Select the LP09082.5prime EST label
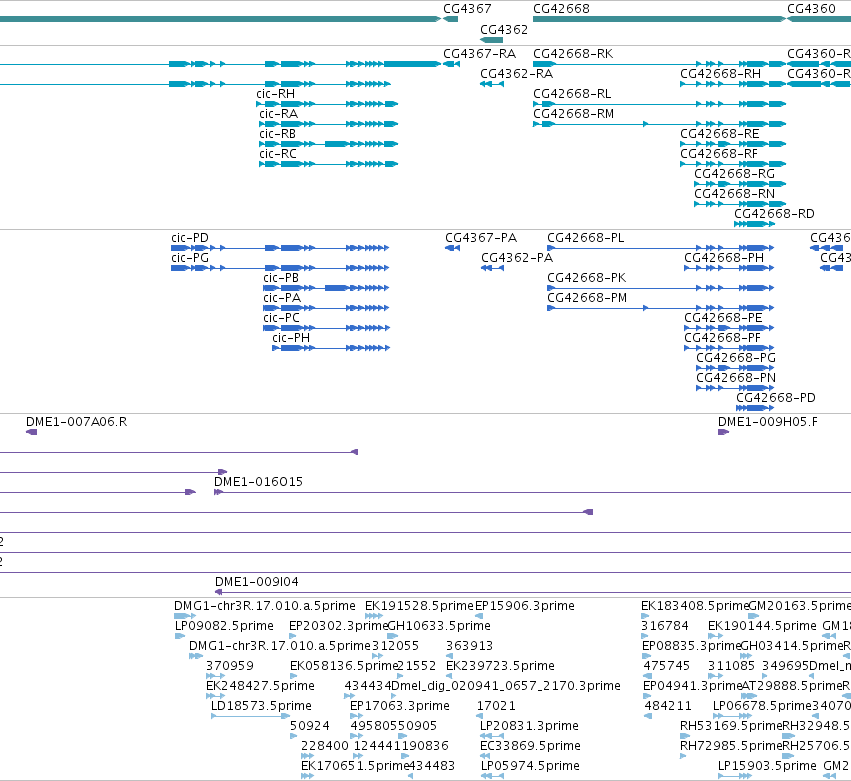 (224, 626)
